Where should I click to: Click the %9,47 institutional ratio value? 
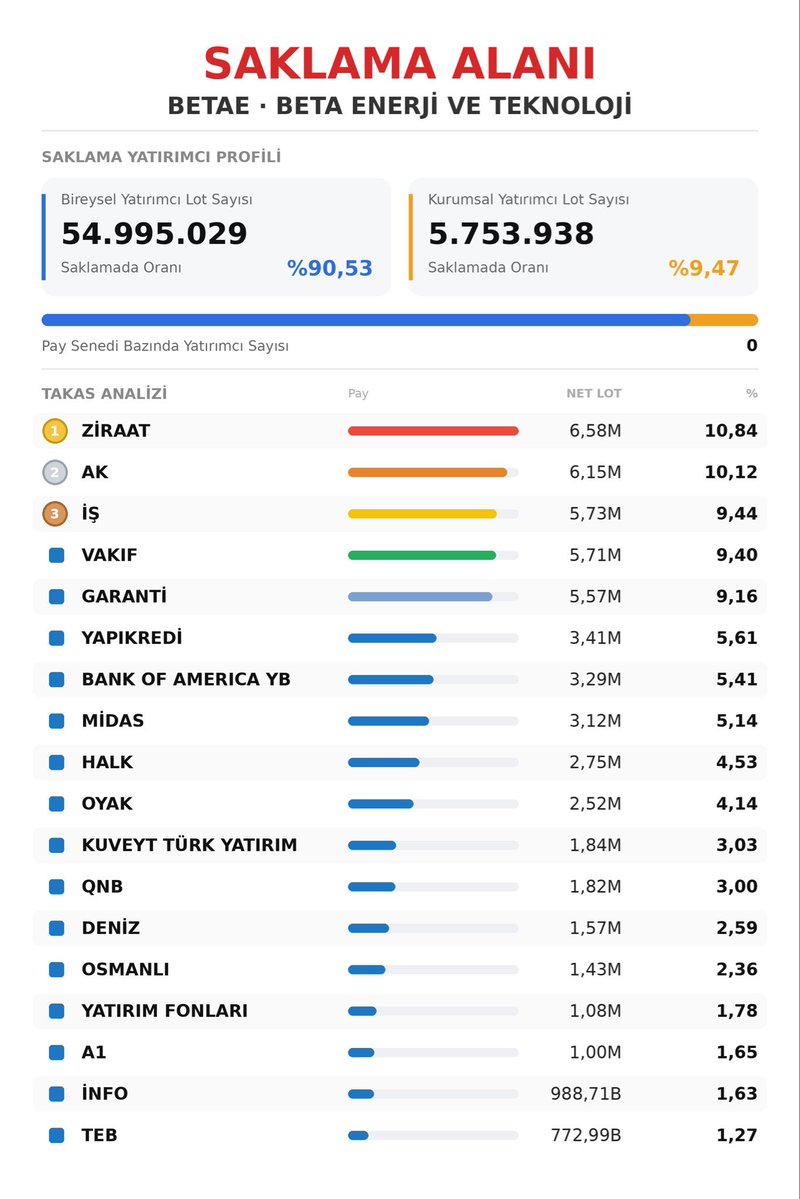704,268
